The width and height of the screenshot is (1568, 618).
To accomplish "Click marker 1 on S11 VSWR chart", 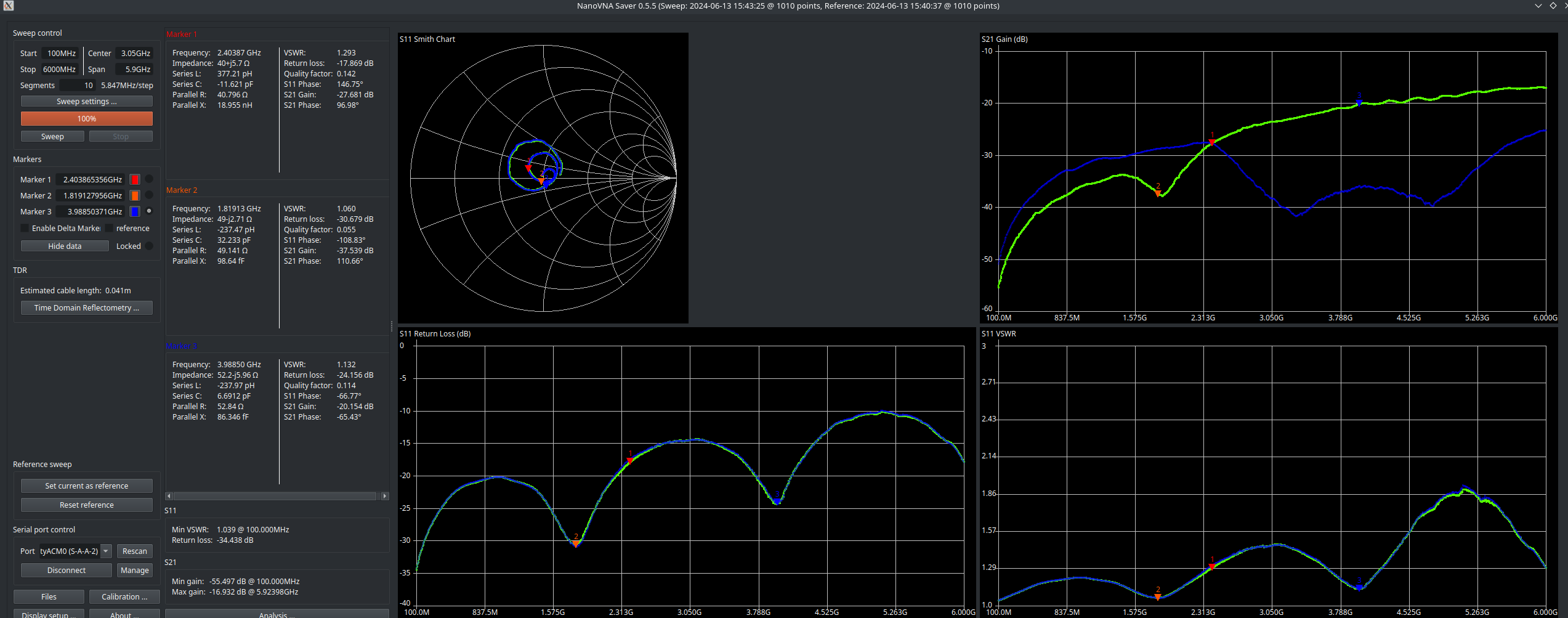I will point(1211,566).
